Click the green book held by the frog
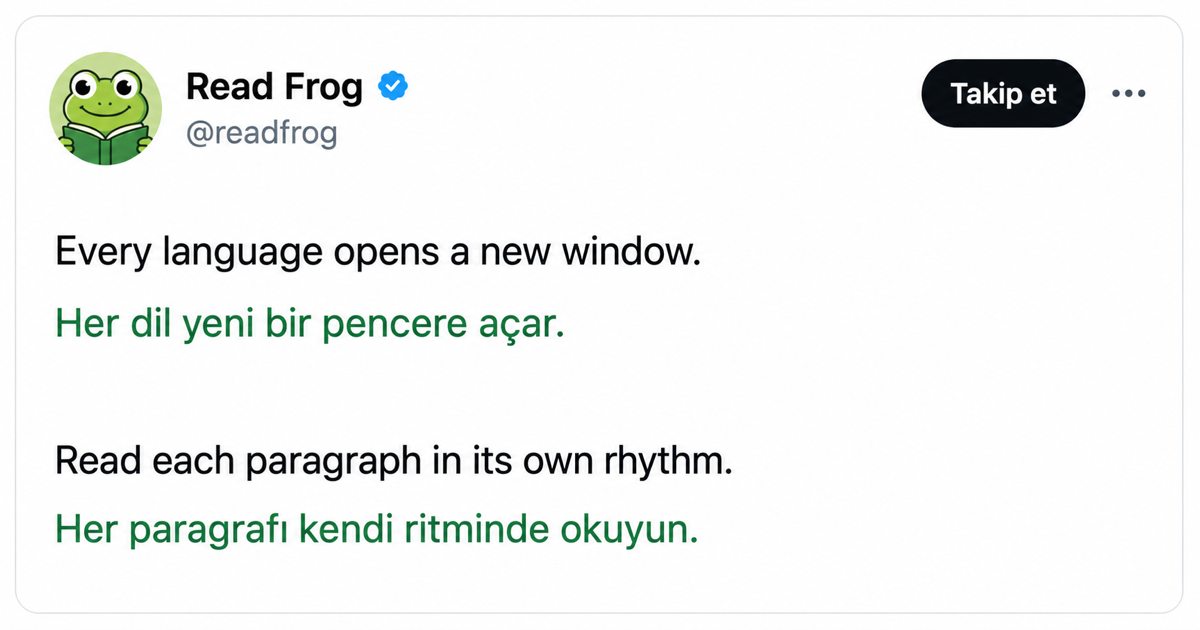Image resolution: width=1200 pixels, height=630 pixels. point(105,143)
